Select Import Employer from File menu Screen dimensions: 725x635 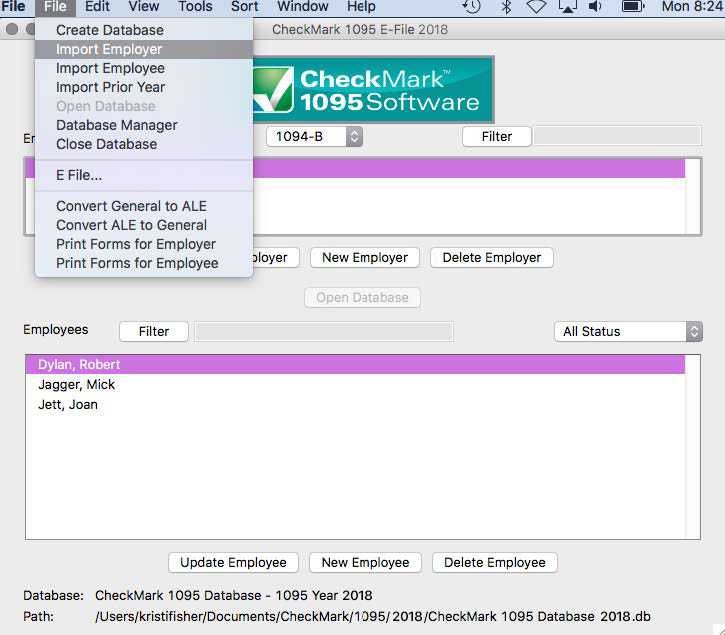109,49
